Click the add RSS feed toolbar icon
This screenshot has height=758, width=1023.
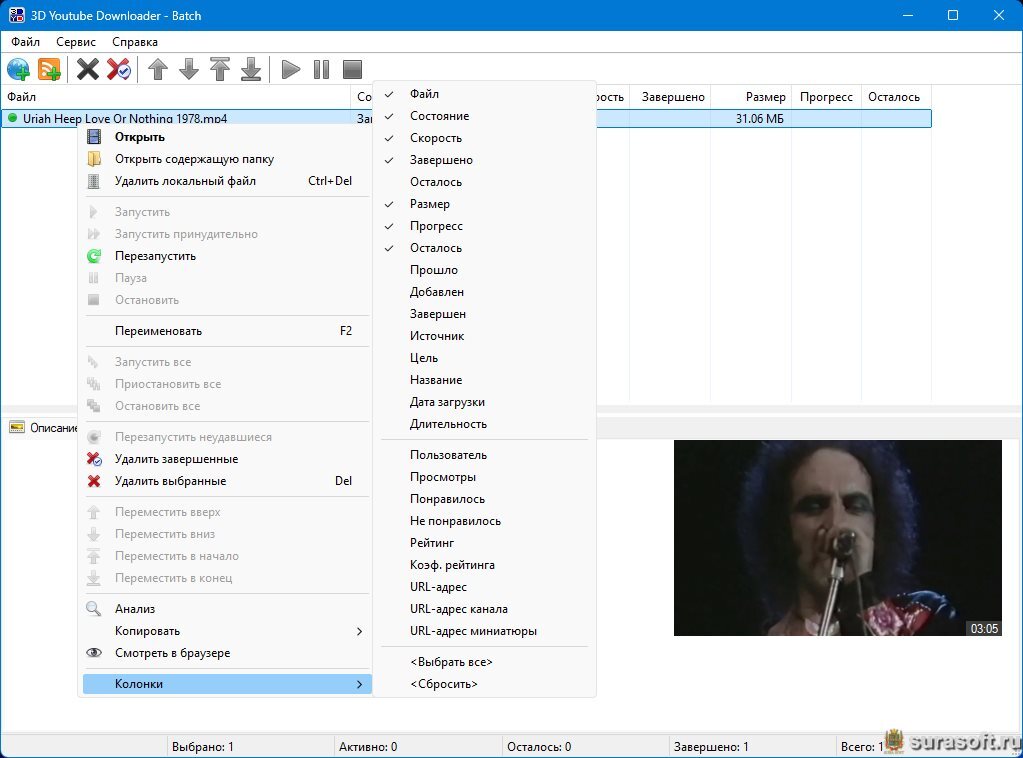point(50,69)
